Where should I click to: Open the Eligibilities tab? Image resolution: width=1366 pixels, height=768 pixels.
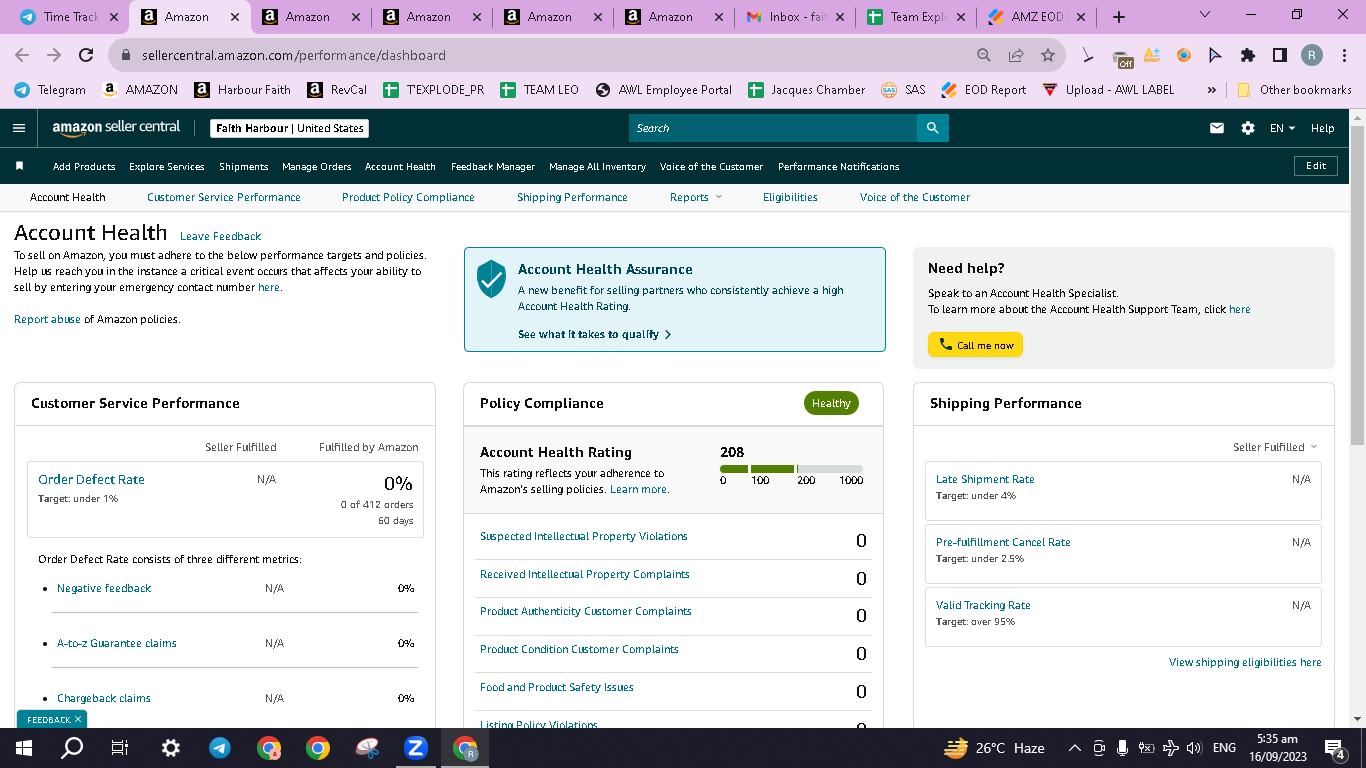click(x=790, y=197)
